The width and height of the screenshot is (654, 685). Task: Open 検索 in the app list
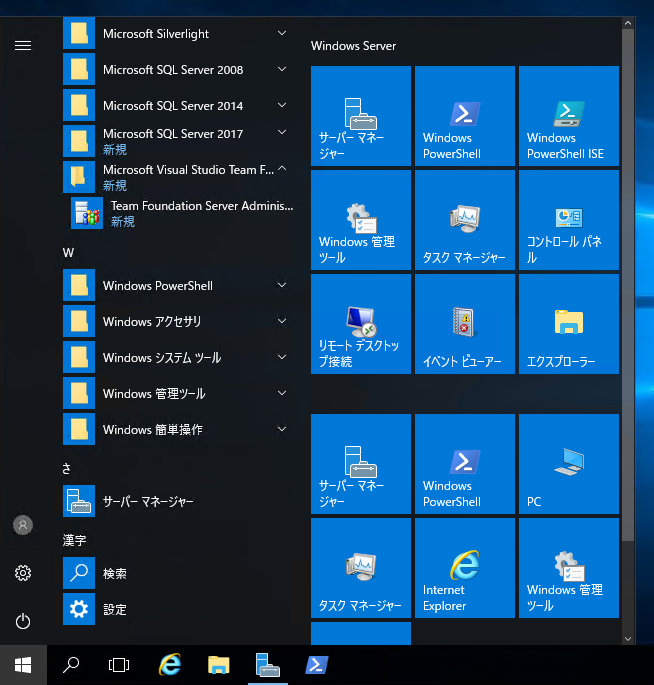tap(178, 573)
